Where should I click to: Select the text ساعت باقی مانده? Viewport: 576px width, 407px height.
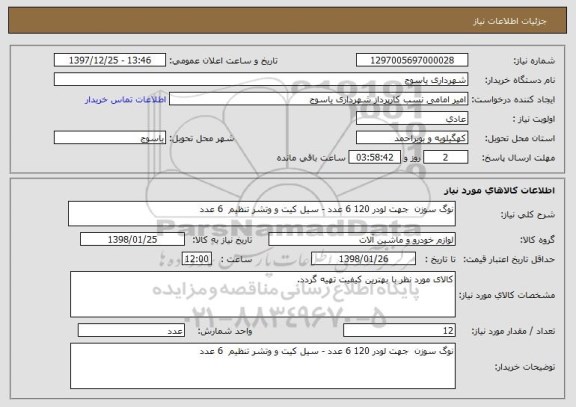coord(311,158)
